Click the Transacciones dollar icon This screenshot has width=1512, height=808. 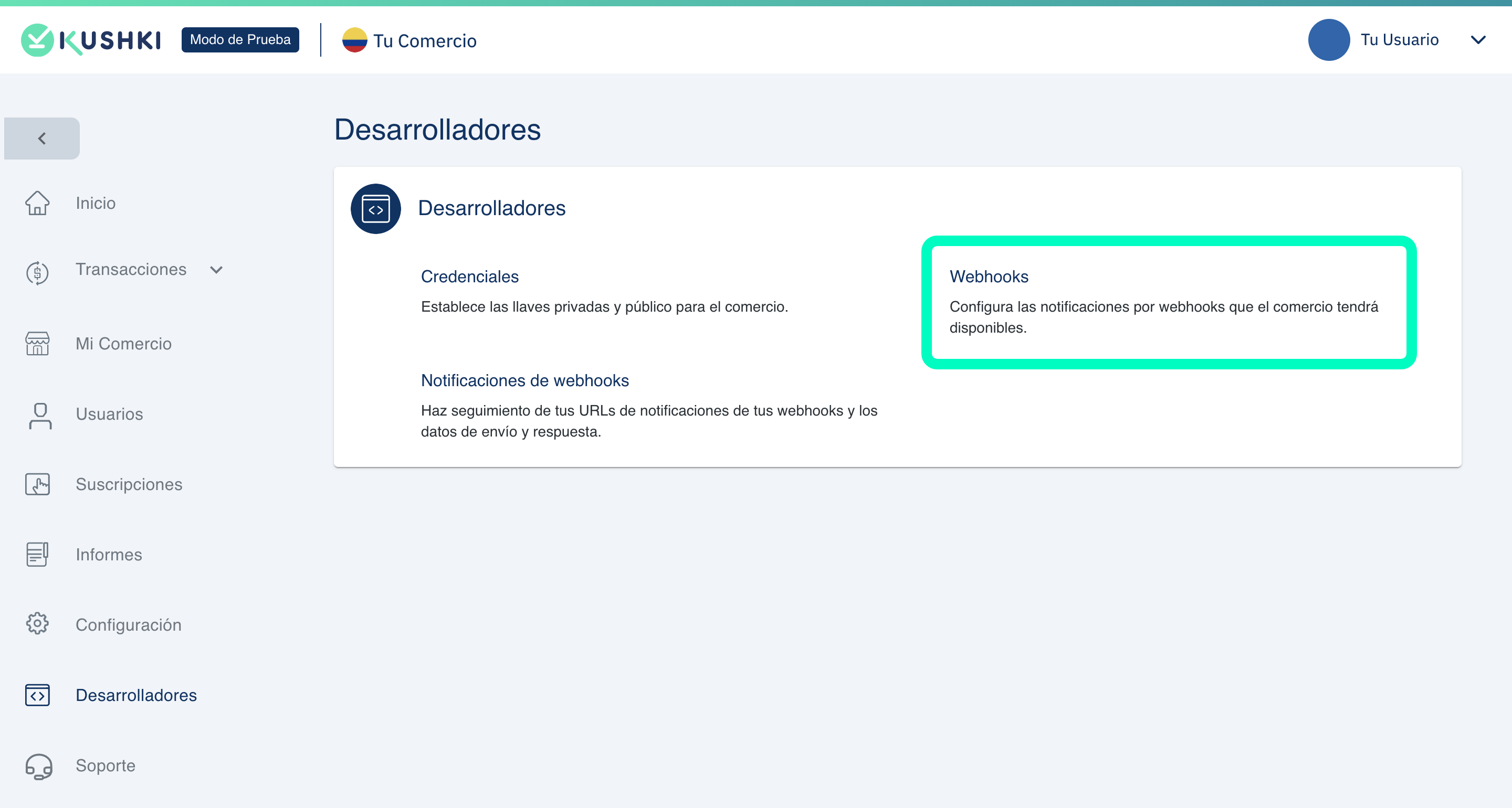pos(37,272)
